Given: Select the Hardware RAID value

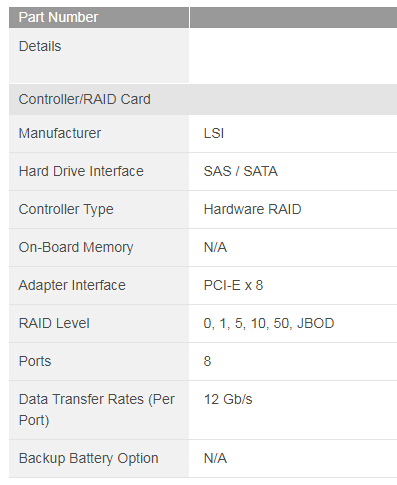Looking at the screenshot, I should coord(252,209).
